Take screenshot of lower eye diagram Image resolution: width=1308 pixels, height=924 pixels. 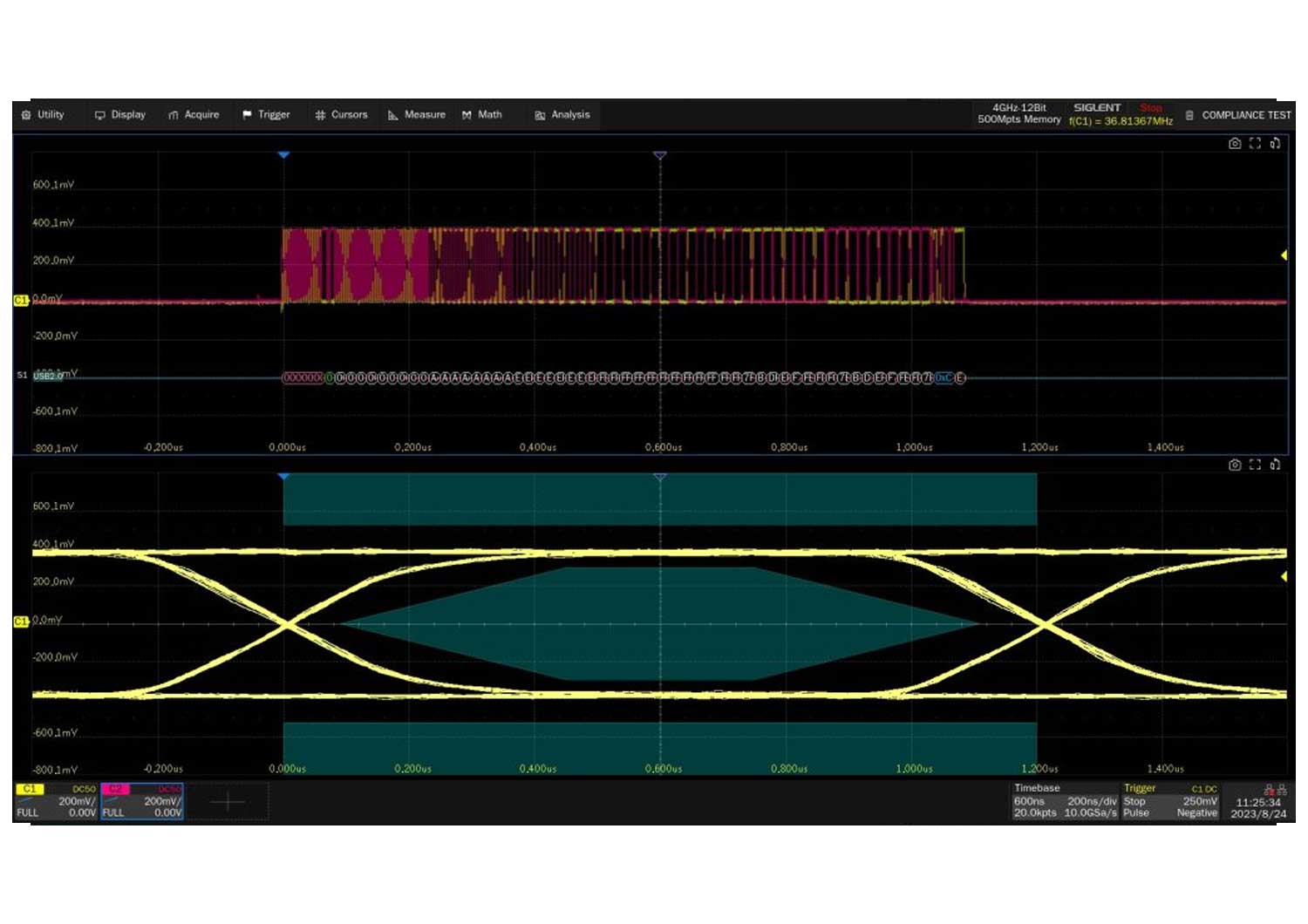pyautogui.click(x=1235, y=465)
